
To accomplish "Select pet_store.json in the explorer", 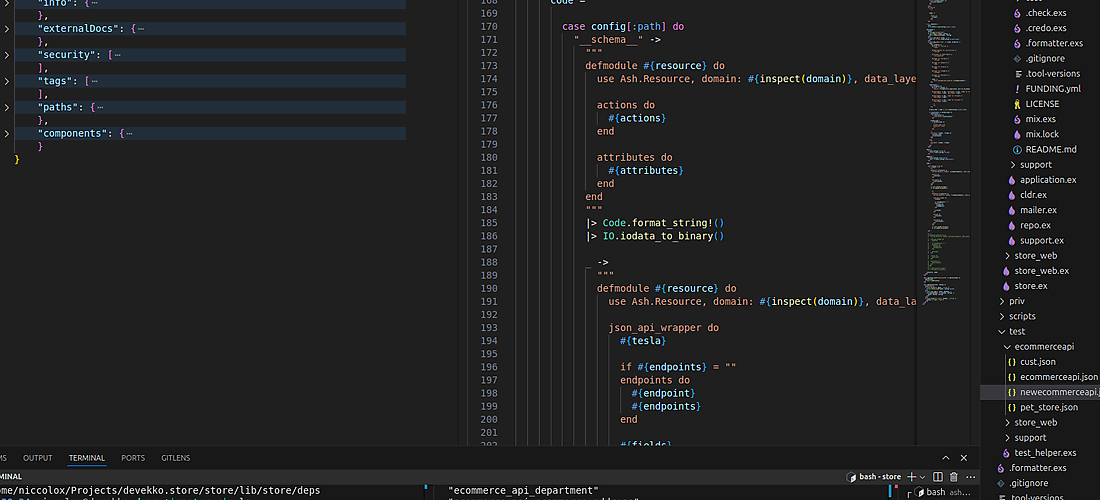I will [x=1048, y=407].
